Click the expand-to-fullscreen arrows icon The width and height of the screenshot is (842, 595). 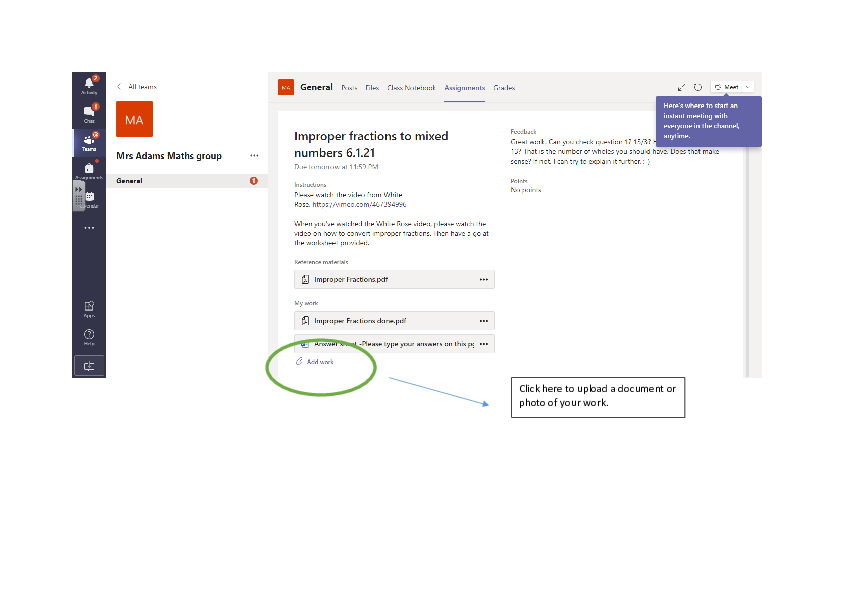tap(682, 88)
